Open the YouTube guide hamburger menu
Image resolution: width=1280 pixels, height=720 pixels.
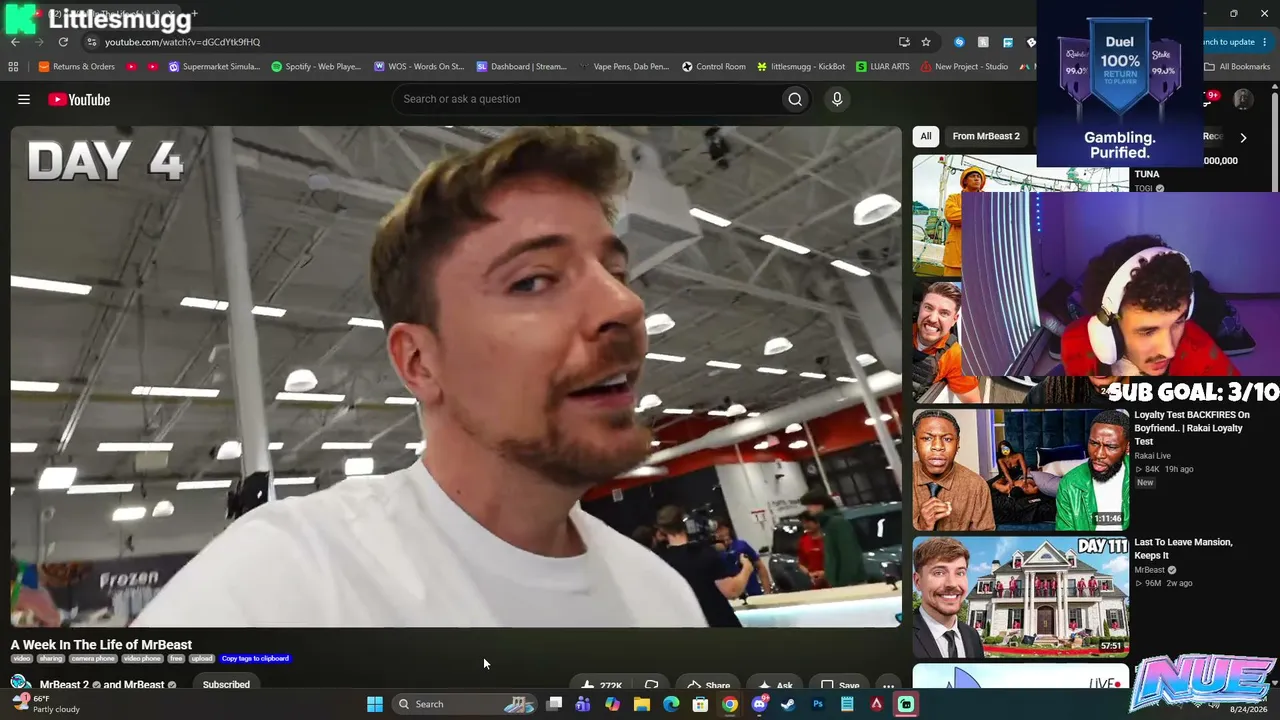[24, 99]
